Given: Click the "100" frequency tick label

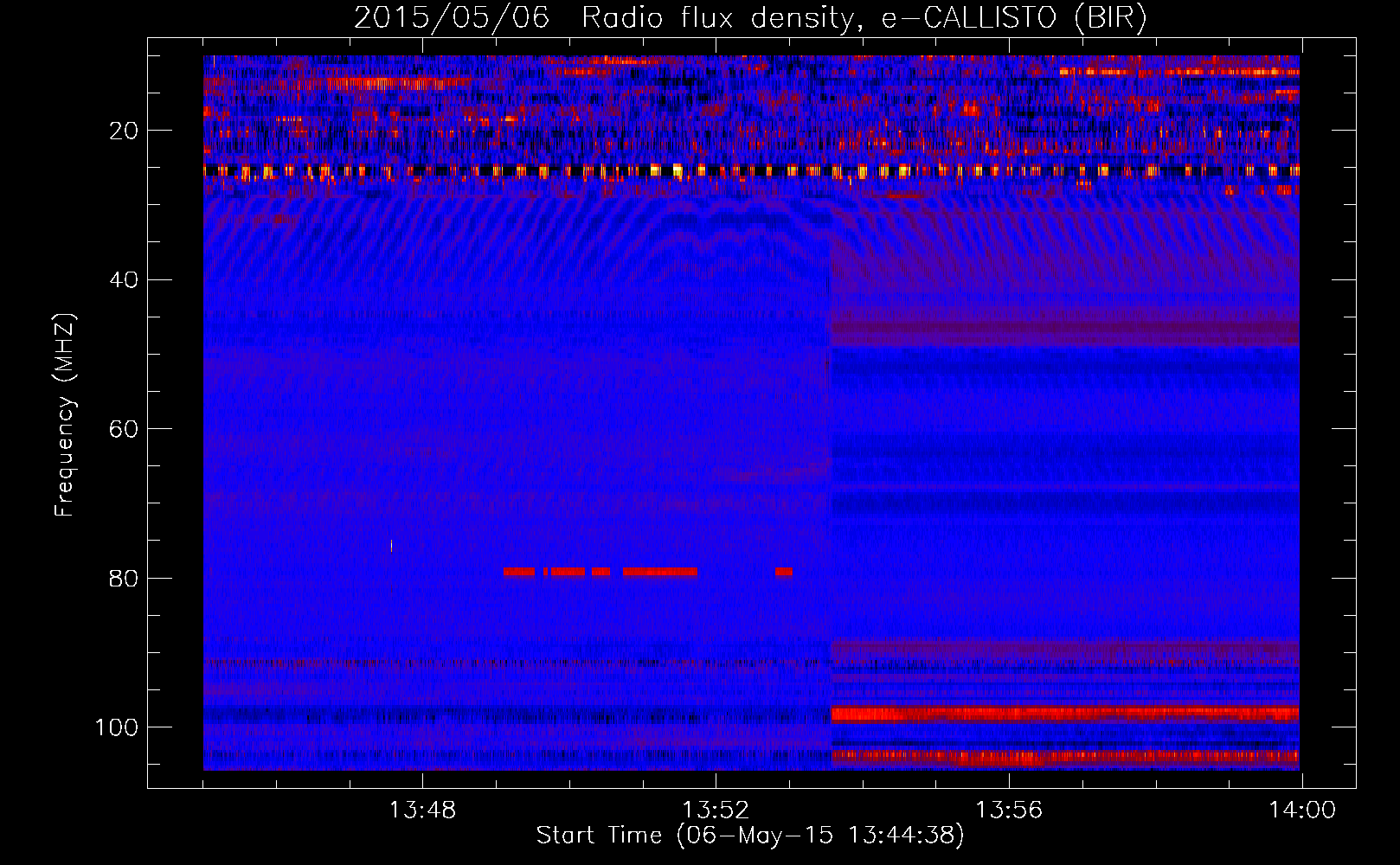Looking at the screenshot, I should 117,727.
